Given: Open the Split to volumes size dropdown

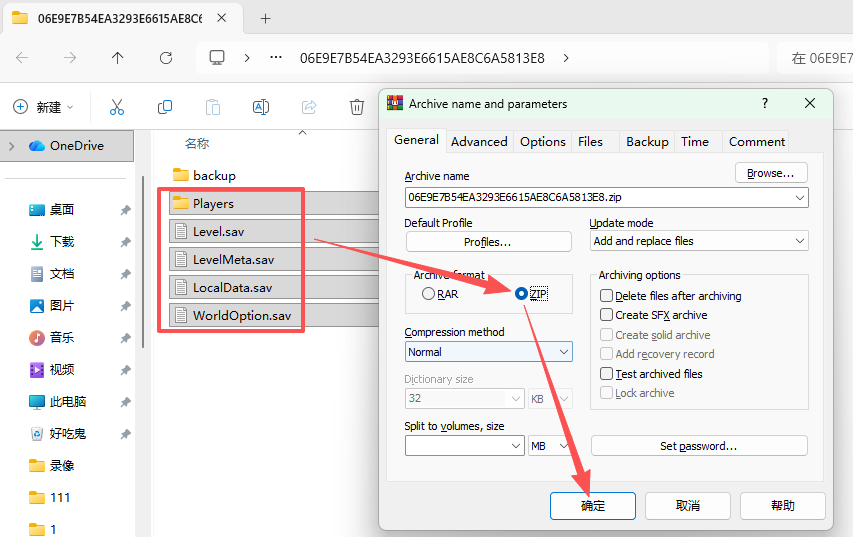Looking at the screenshot, I should click(x=465, y=446).
